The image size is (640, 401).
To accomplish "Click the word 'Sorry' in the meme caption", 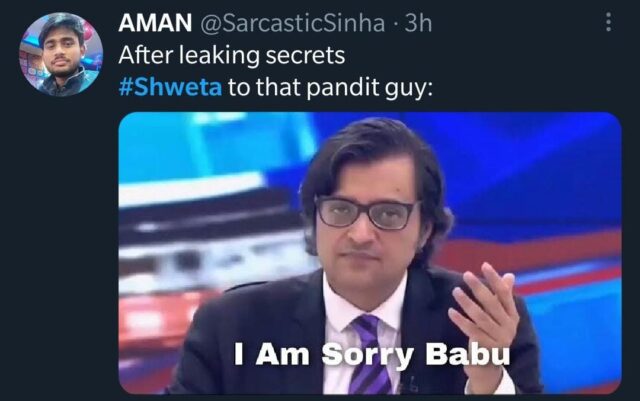I will (x=368, y=355).
